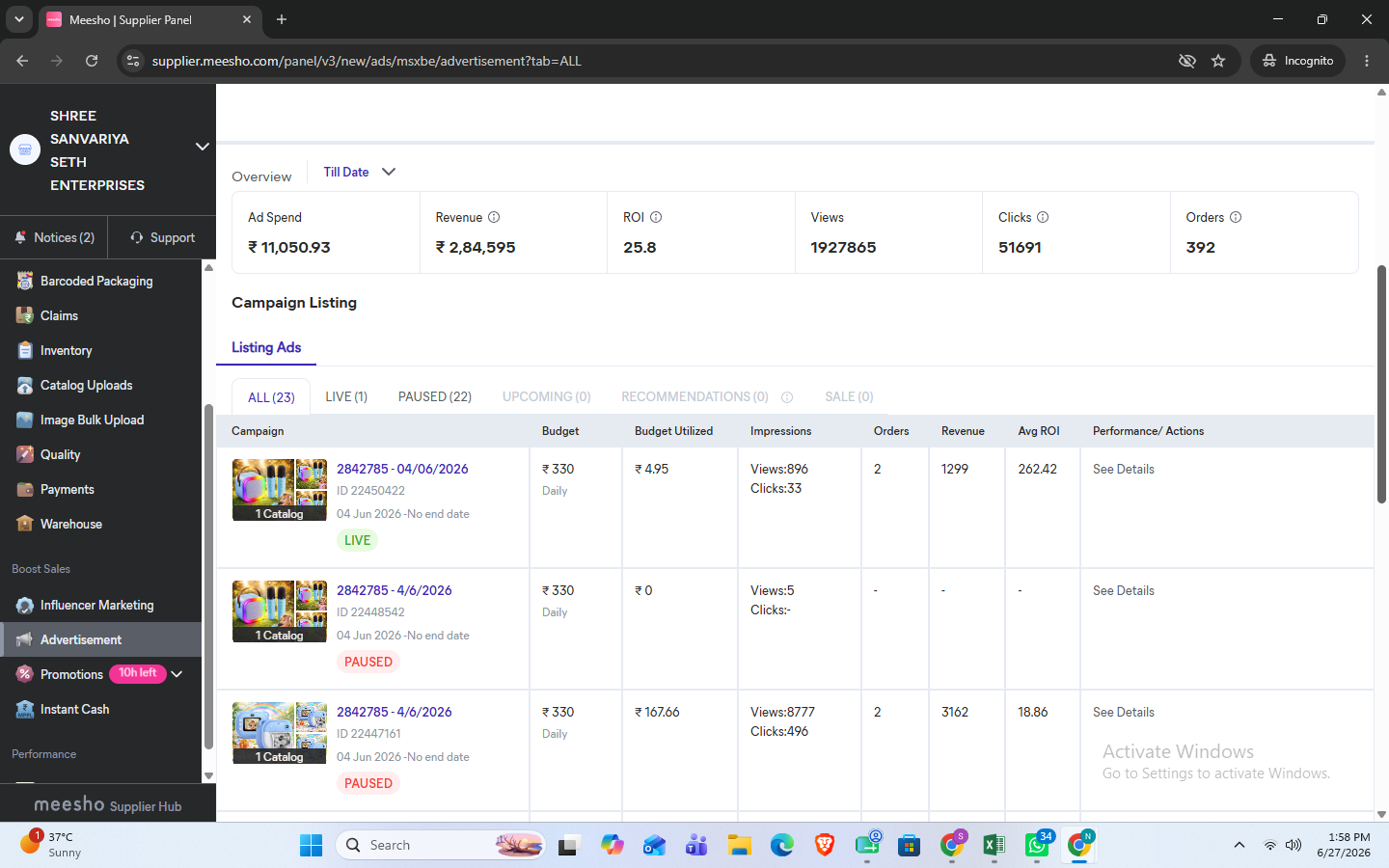Select the SALE (0) tab
The width and height of the screenshot is (1389, 868).
click(849, 396)
